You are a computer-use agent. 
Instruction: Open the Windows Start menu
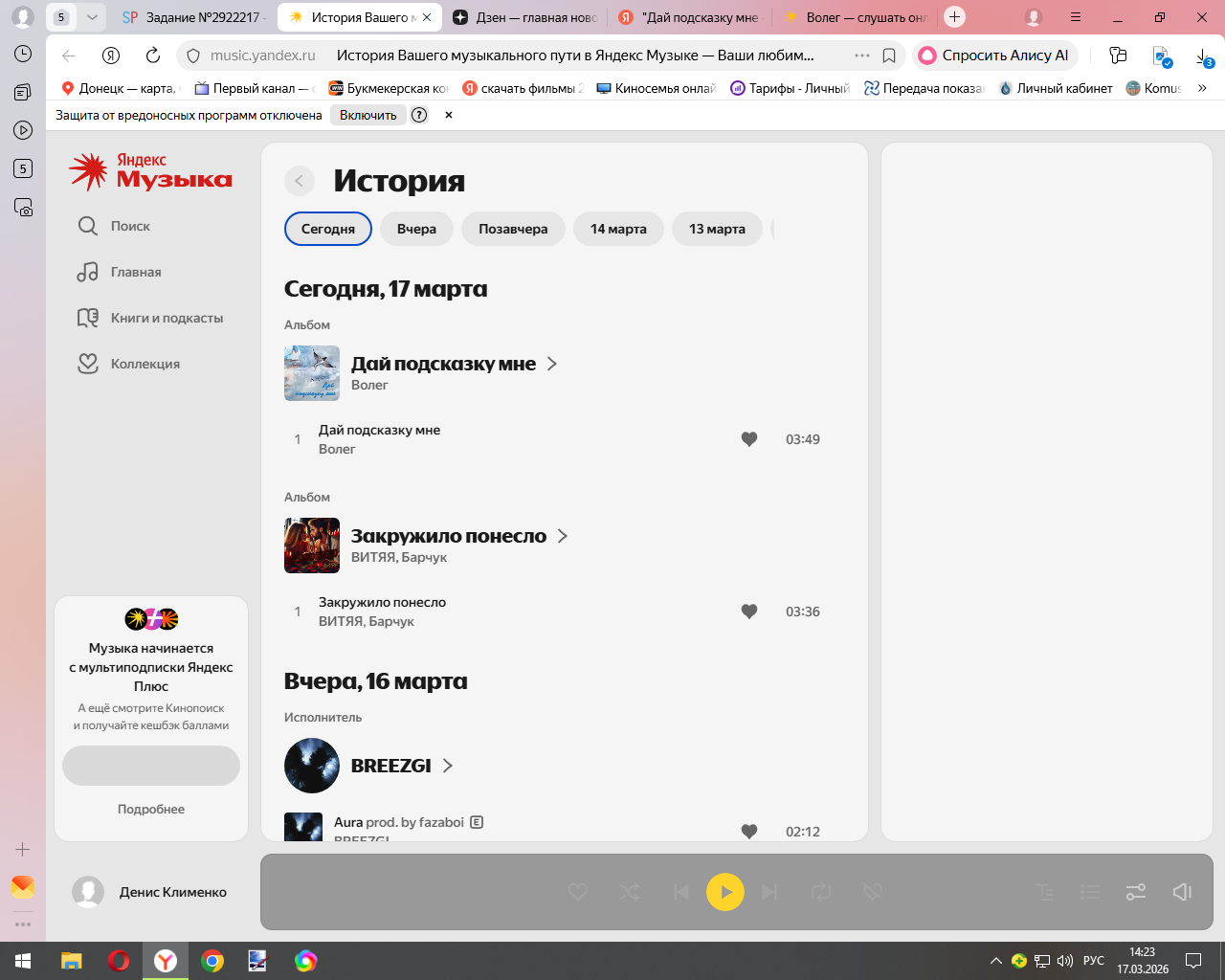[x=23, y=961]
